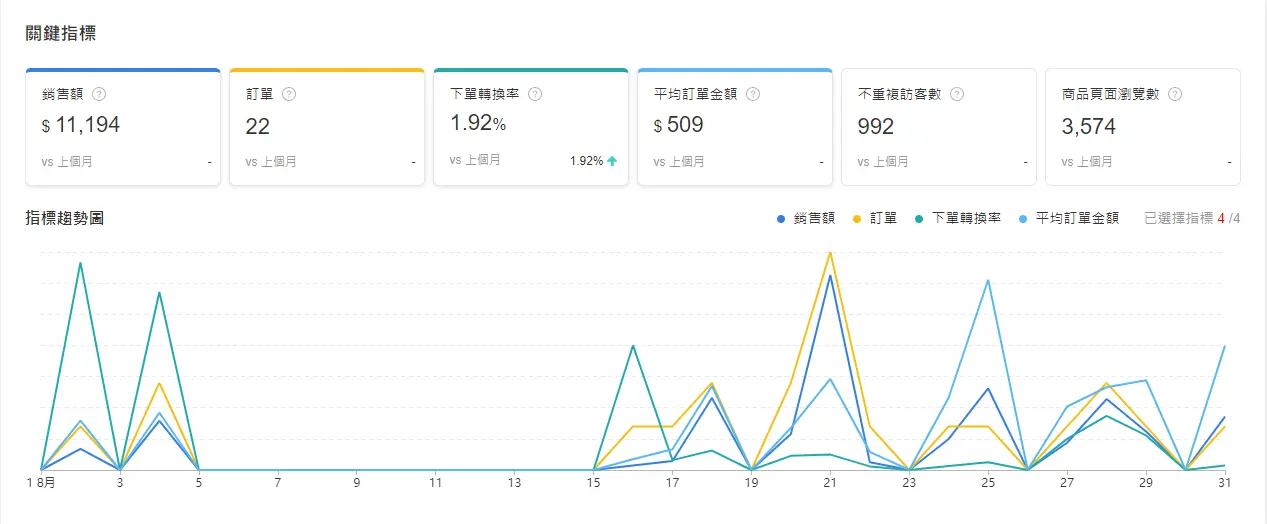Screen dimensions: 1267x524
Task: Add the 商品頁面瀏覽數 3,574 metric card
Action: coord(1143,127)
